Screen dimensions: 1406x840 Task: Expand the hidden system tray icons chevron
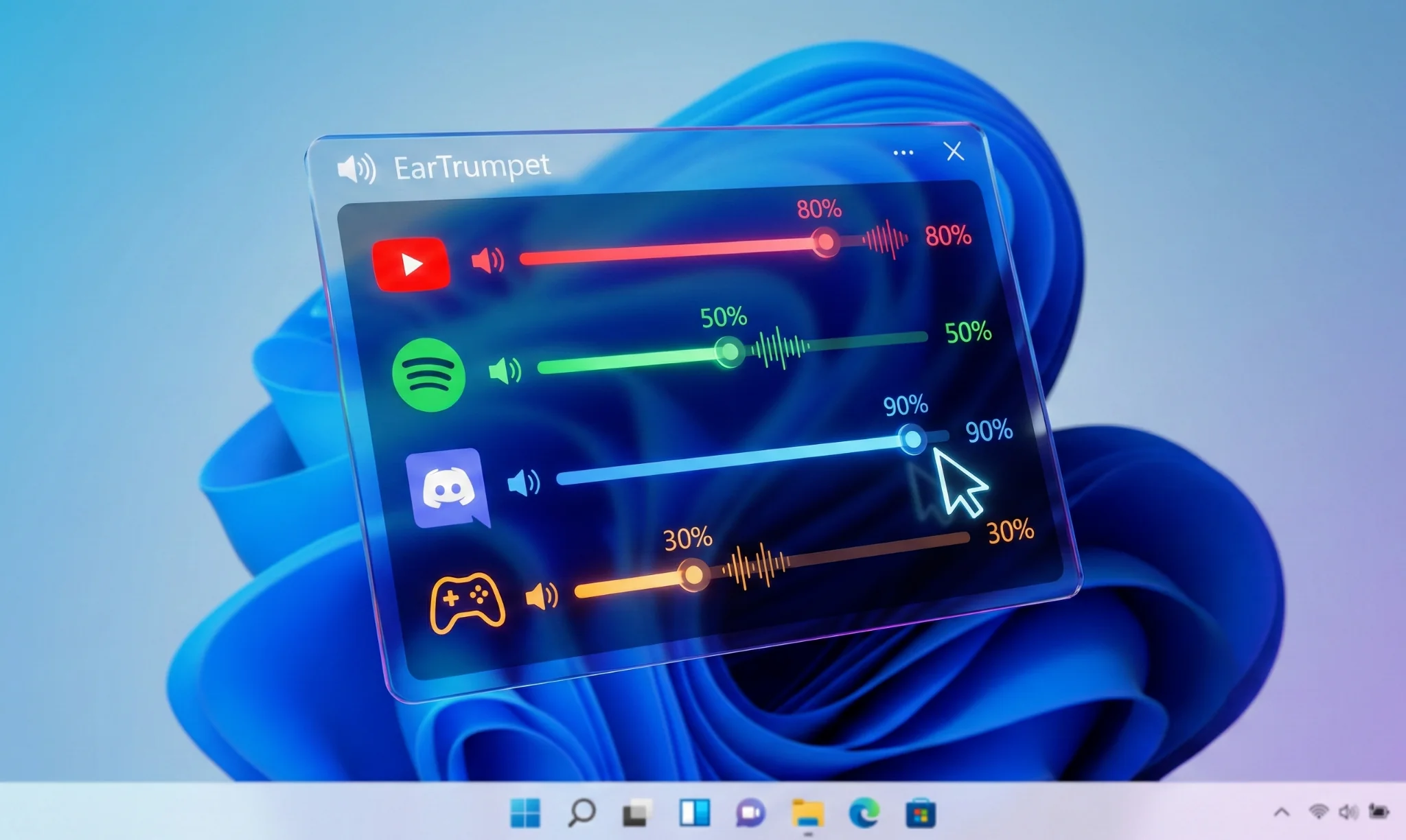point(1281,813)
